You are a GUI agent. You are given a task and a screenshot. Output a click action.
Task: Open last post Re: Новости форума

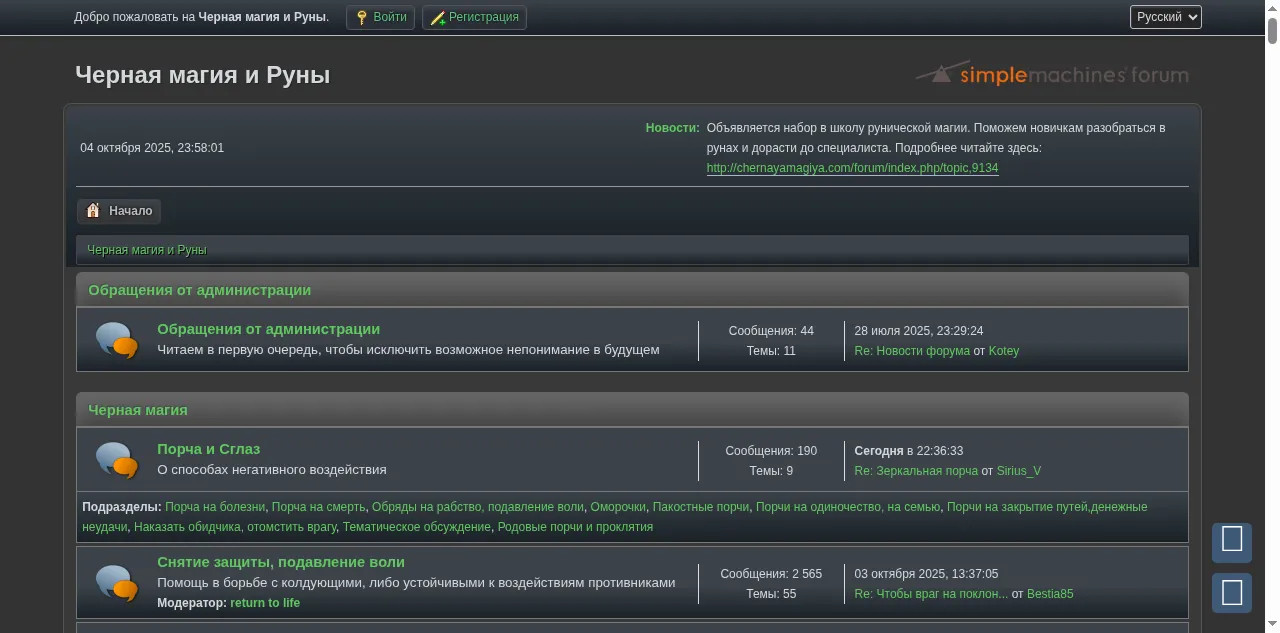tap(912, 351)
